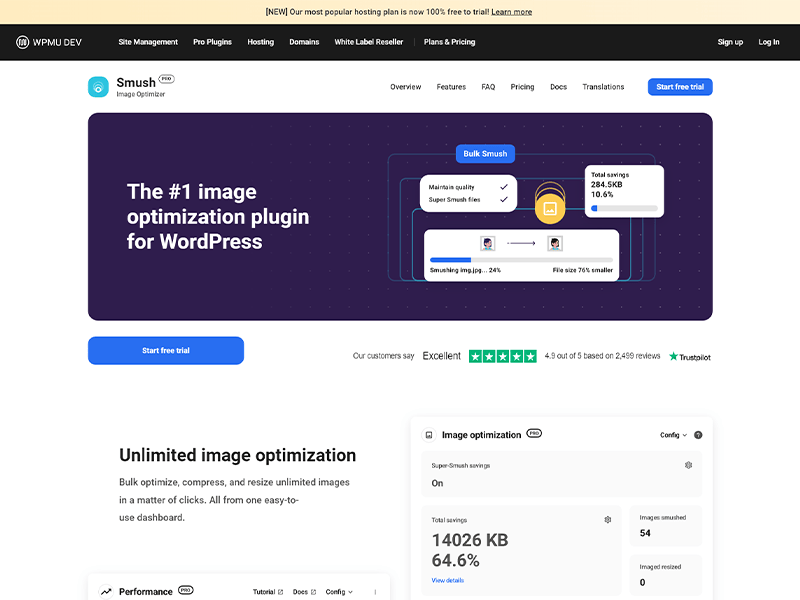Open the Smush plugin logo icon
This screenshot has height=600, width=800.
coord(98,87)
